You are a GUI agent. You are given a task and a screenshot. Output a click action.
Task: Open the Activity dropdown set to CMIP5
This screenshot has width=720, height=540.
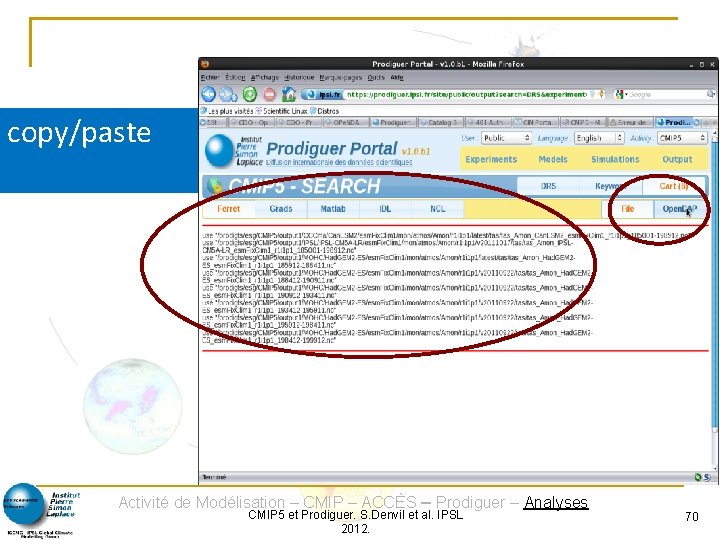click(x=682, y=138)
